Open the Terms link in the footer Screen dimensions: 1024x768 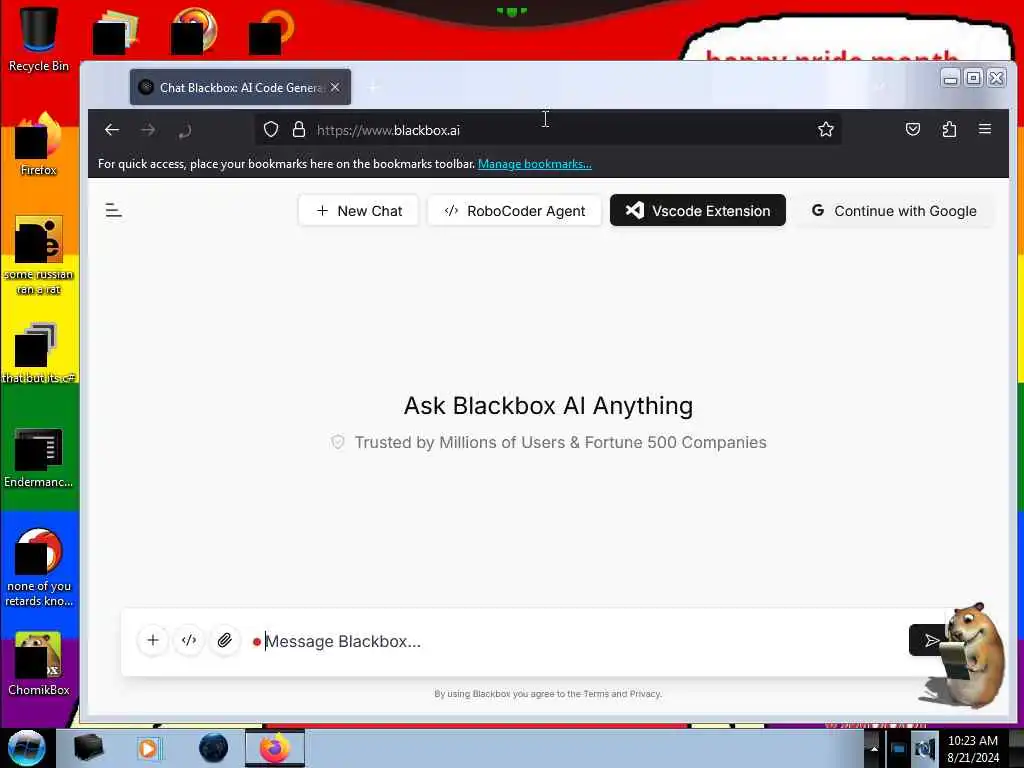tap(596, 694)
